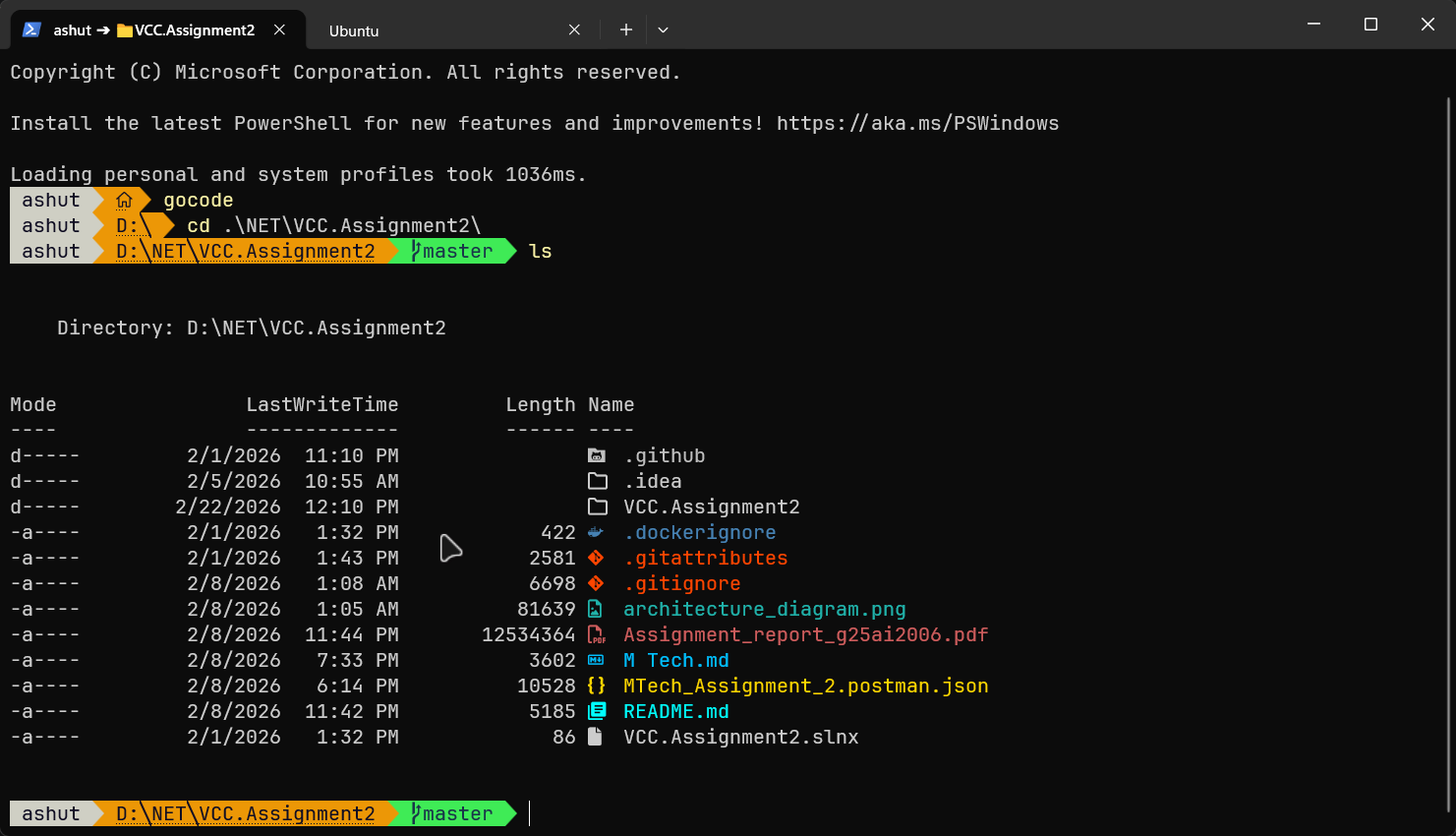Click the folder icon next to .idea
The width and height of the screenshot is (1456, 836).
pyautogui.click(x=598, y=480)
